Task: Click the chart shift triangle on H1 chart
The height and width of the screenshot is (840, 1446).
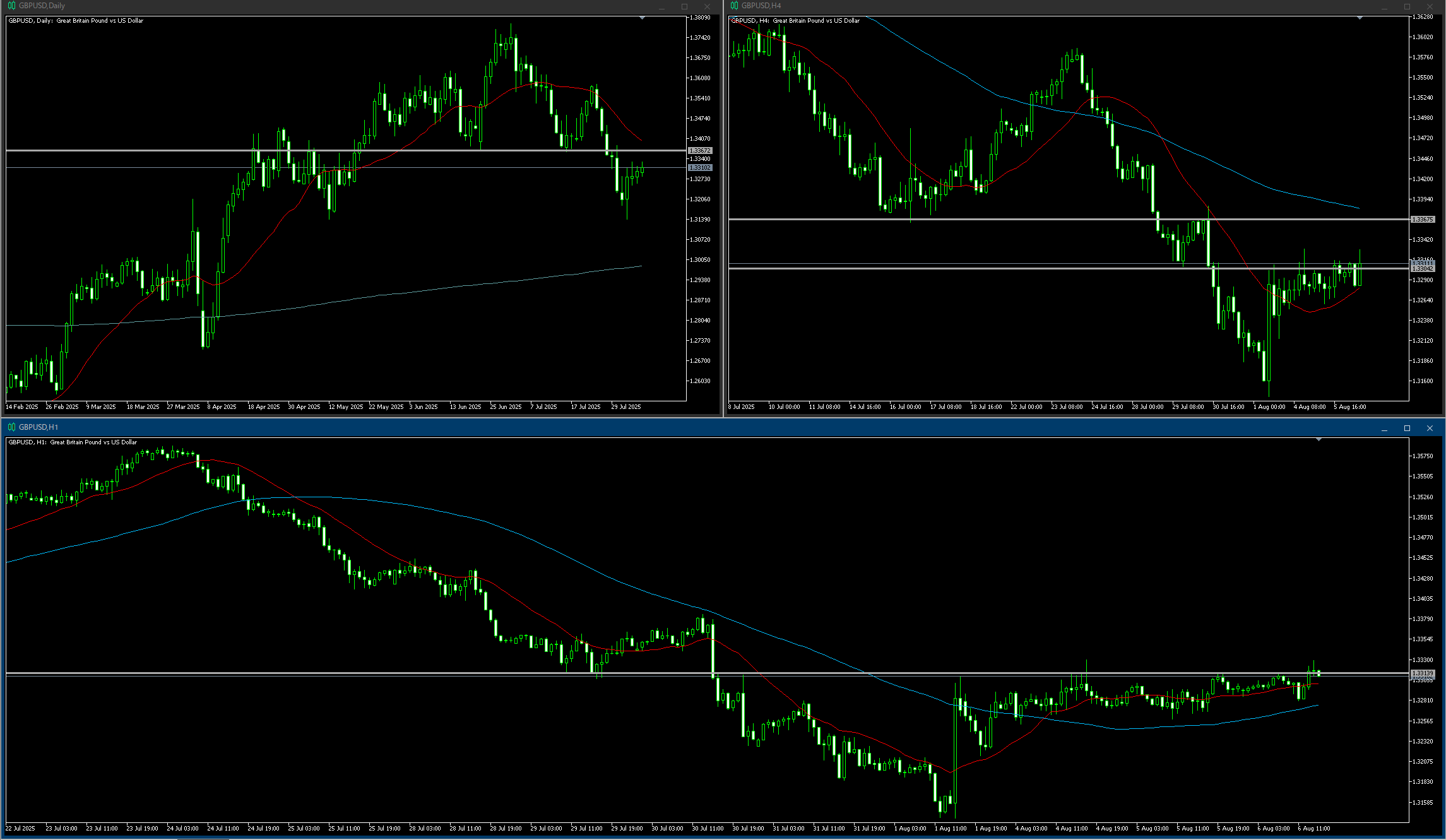Action: [x=1319, y=439]
